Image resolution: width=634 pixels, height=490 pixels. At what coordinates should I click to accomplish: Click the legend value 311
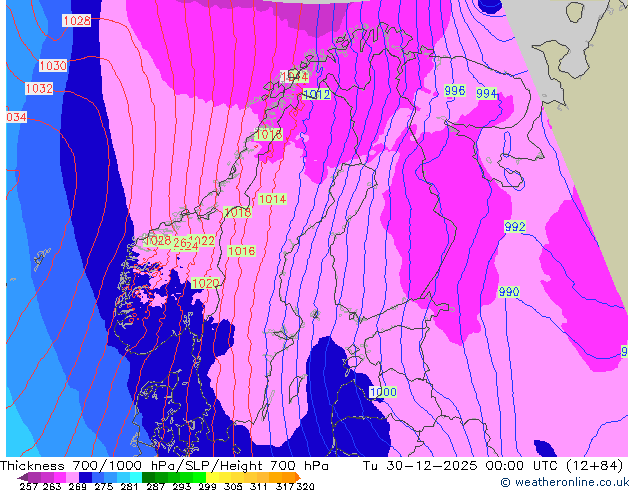coord(259,486)
